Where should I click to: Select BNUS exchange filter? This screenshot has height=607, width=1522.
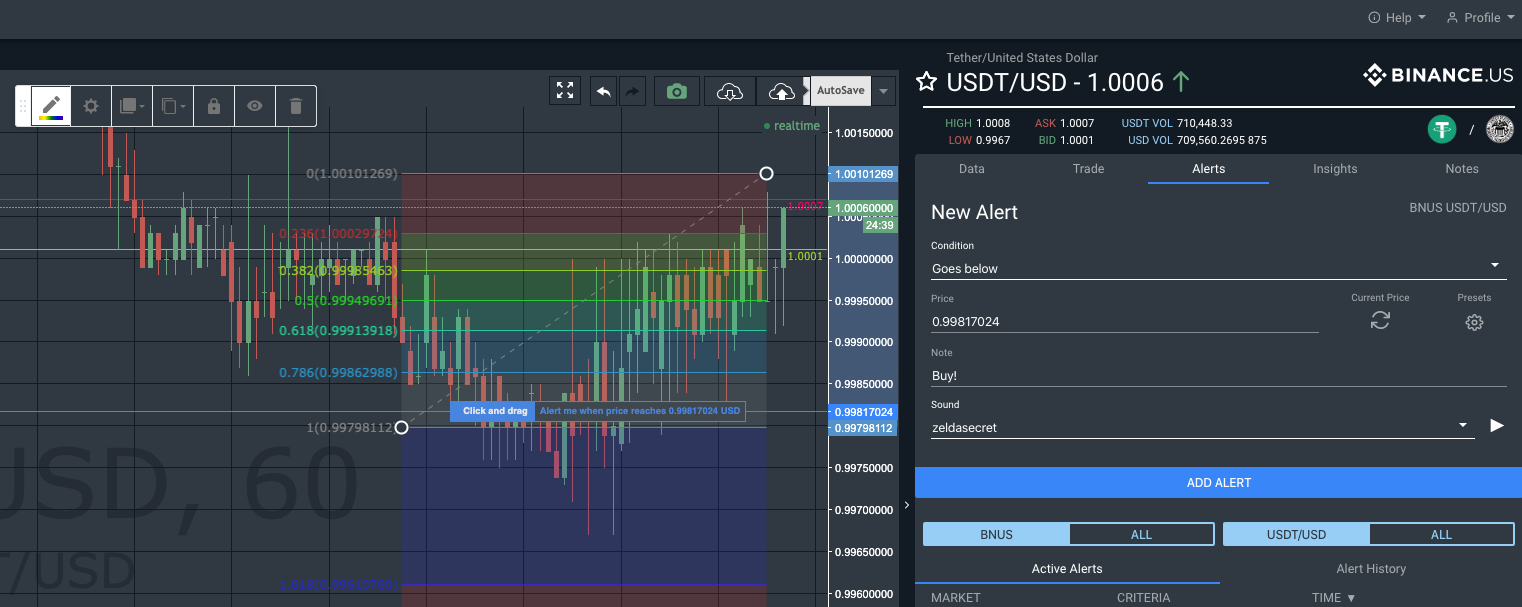[996, 534]
